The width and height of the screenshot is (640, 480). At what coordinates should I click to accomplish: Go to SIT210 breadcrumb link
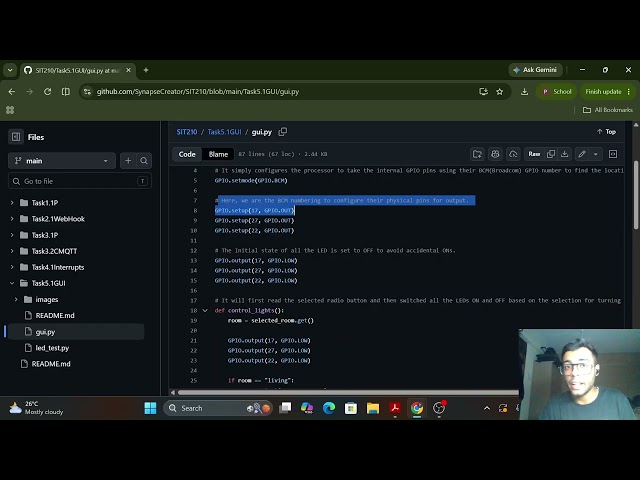(x=187, y=132)
